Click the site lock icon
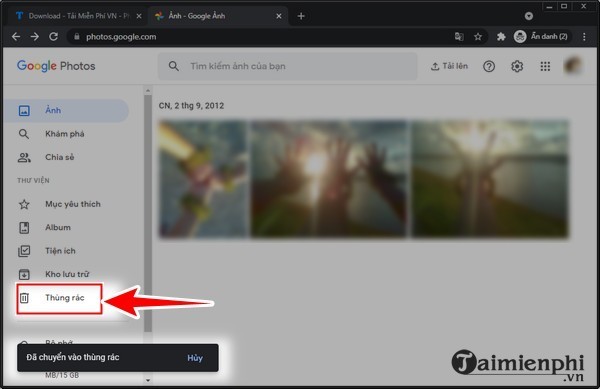 (77, 37)
